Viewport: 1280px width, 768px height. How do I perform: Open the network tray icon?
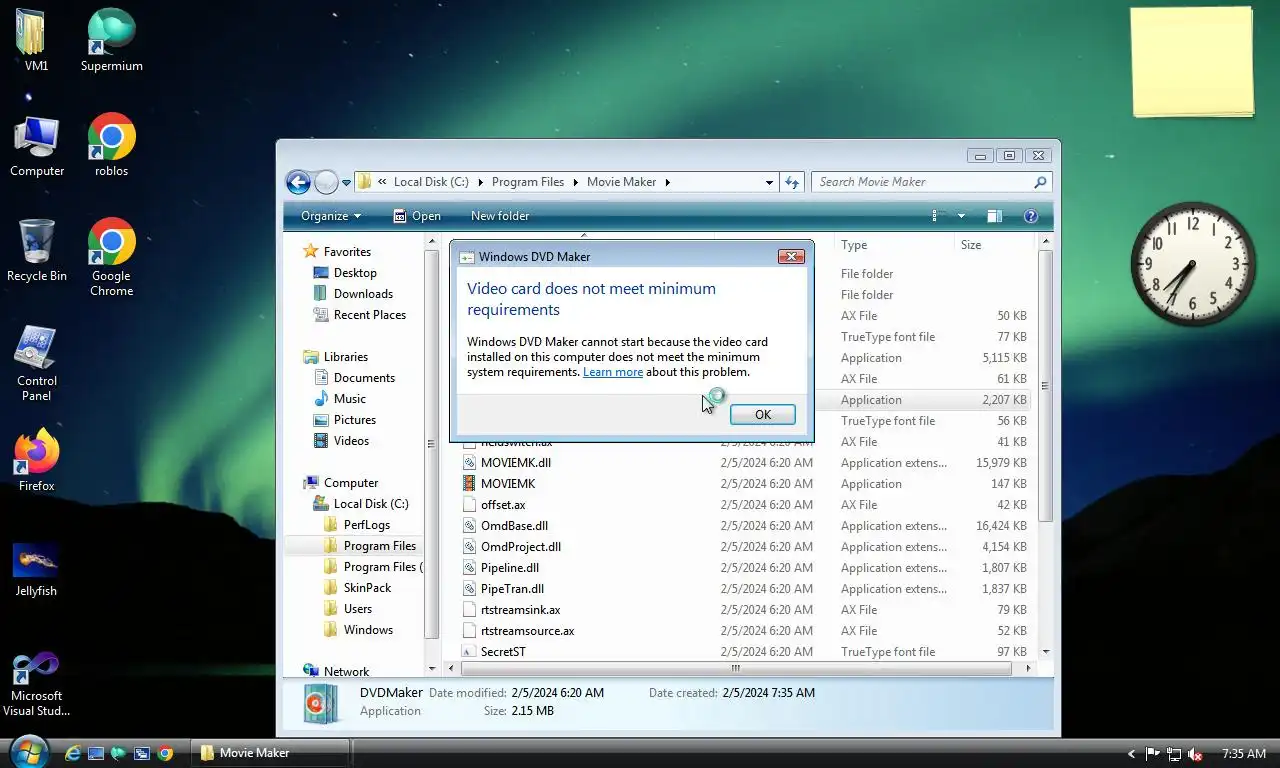[1174, 754]
